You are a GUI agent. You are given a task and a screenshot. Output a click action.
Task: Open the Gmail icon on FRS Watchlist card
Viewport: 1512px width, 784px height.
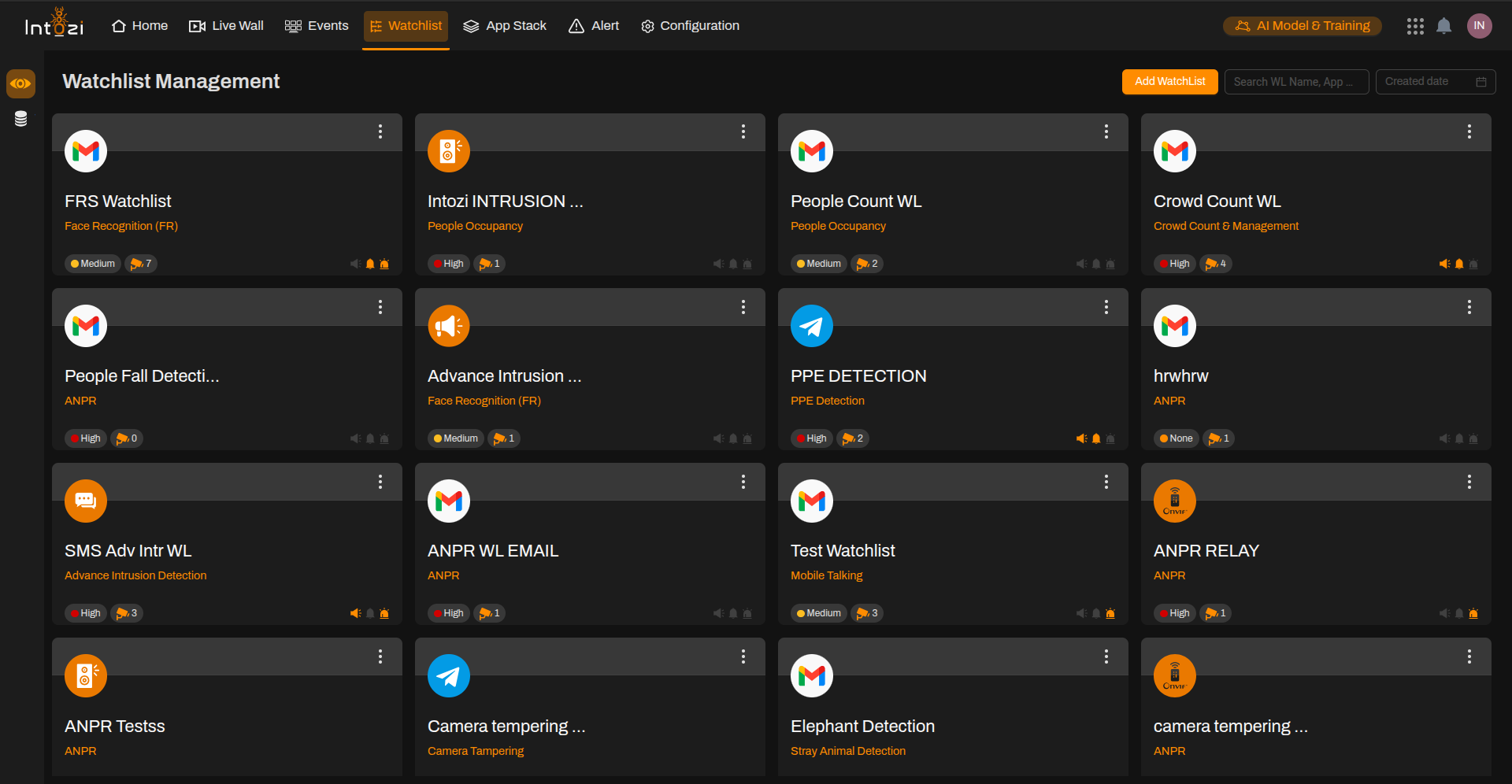point(85,151)
